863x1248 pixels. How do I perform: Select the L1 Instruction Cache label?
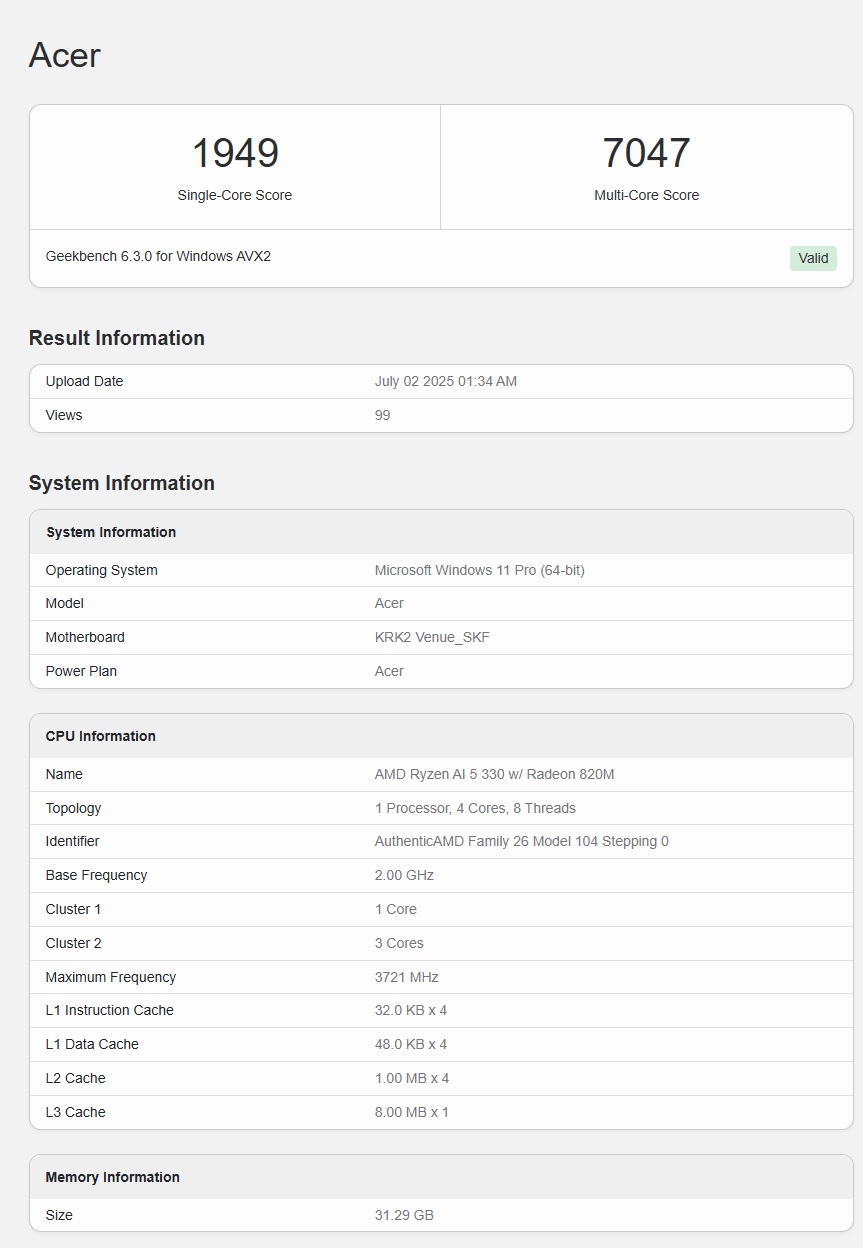click(110, 1010)
